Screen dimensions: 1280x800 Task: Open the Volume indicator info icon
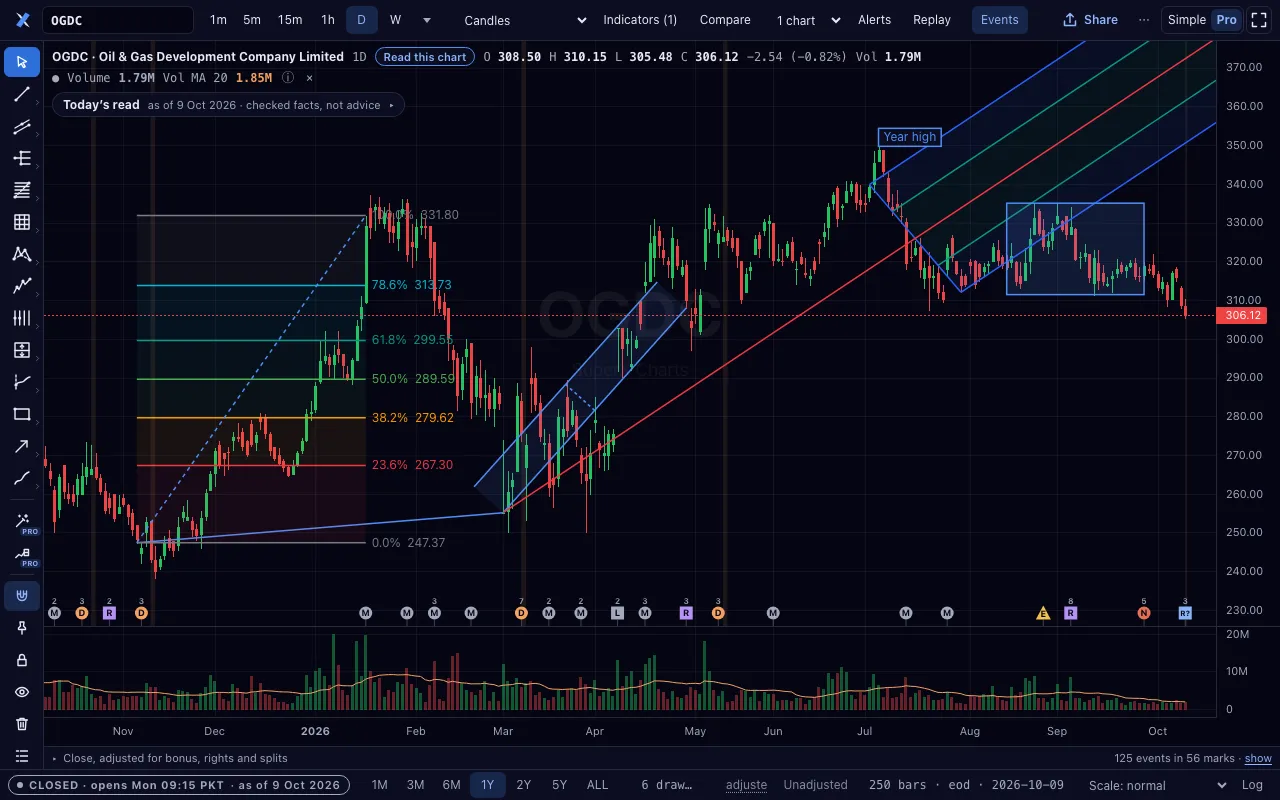point(288,77)
